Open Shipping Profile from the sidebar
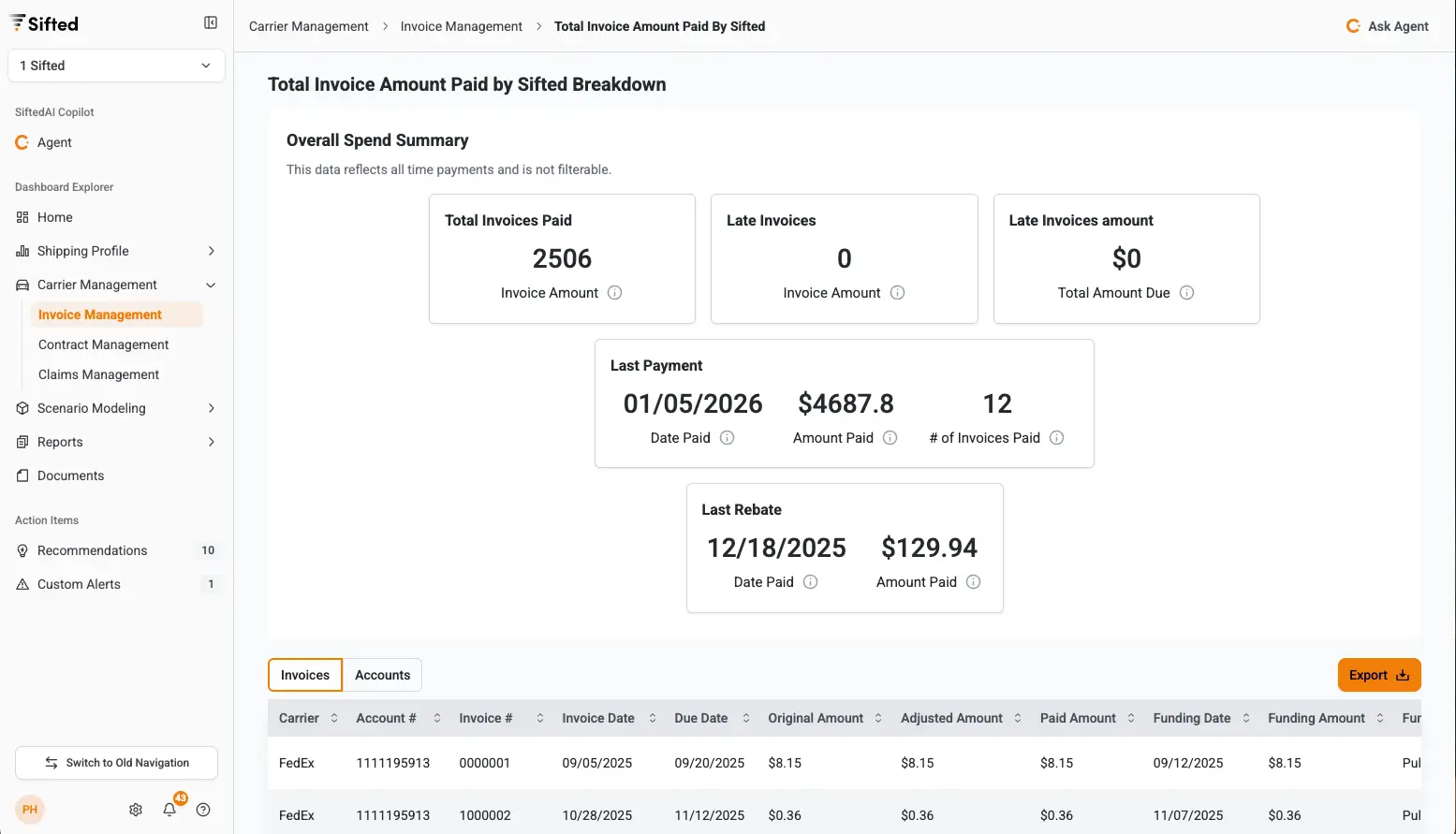The image size is (1456, 834). click(82, 251)
